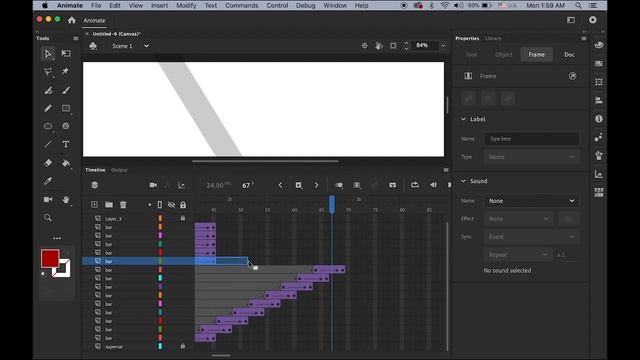Open the Layer Depth panel icon
This screenshot has width=640, height=360.
click(x=181, y=185)
